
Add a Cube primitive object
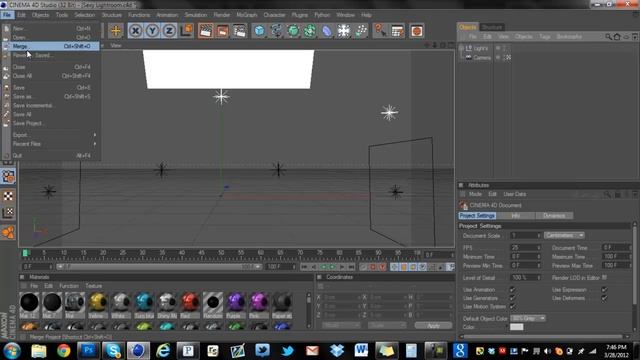[259, 31]
